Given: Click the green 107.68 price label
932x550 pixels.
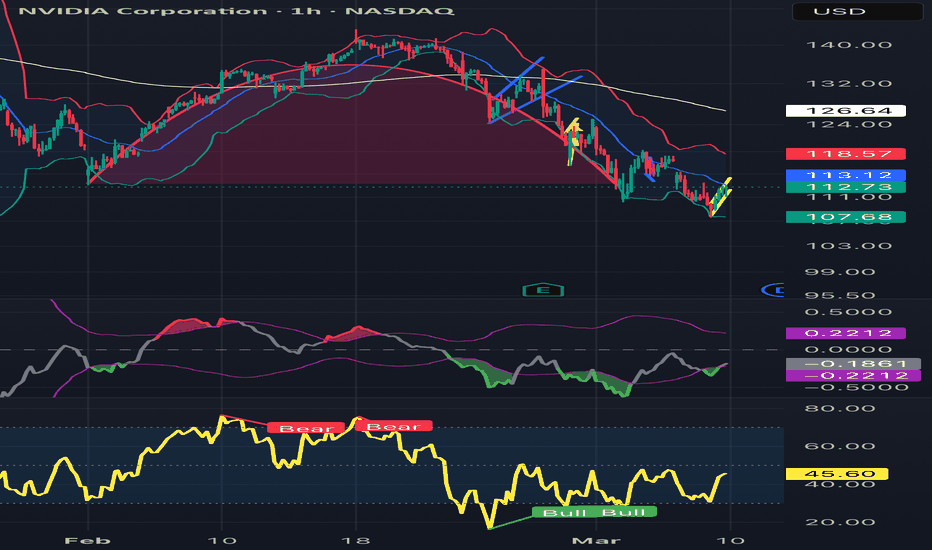Looking at the screenshot, I should pyautogui.click(x=845, y=217).
